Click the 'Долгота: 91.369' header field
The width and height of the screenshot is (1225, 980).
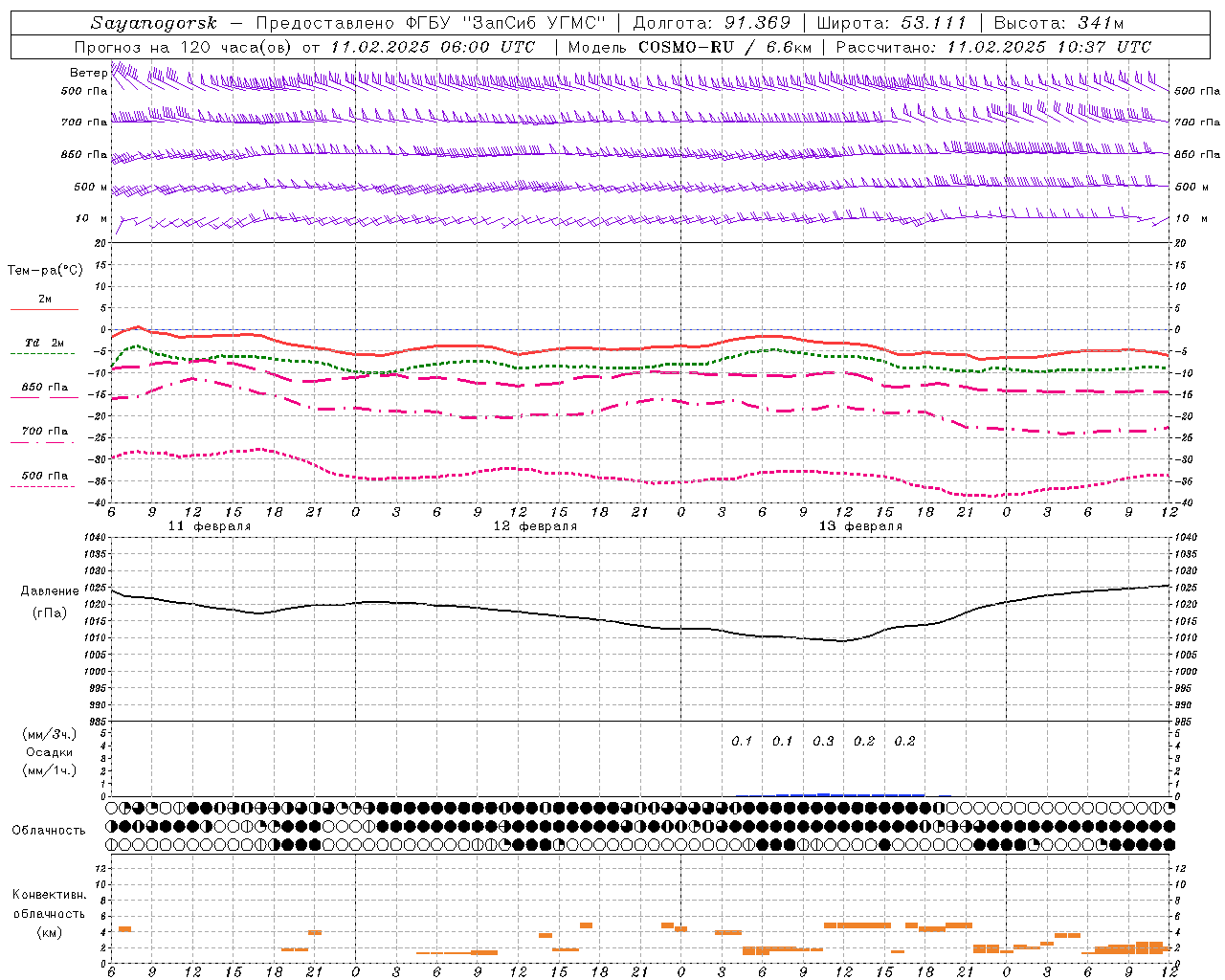pyautogui.click(x=712, y=23)
